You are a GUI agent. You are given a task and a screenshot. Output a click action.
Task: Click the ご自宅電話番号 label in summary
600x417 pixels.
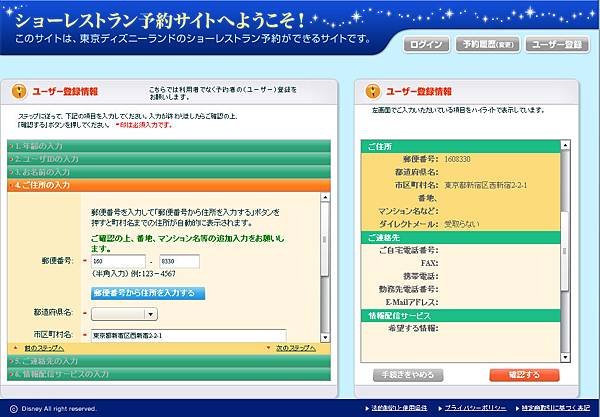click(x=409, y=250)
